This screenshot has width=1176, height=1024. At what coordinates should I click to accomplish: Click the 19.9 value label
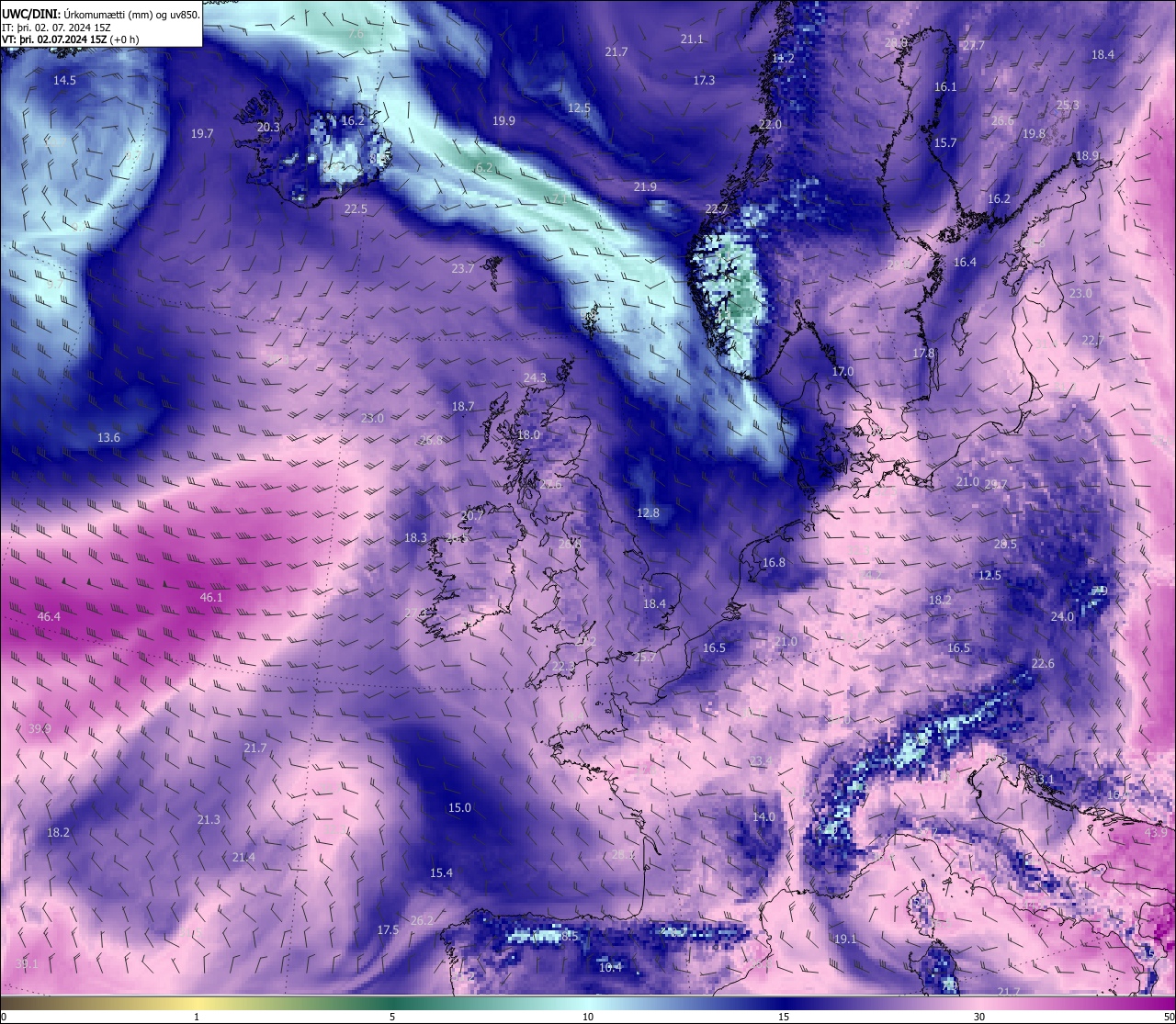pos(503,120)
